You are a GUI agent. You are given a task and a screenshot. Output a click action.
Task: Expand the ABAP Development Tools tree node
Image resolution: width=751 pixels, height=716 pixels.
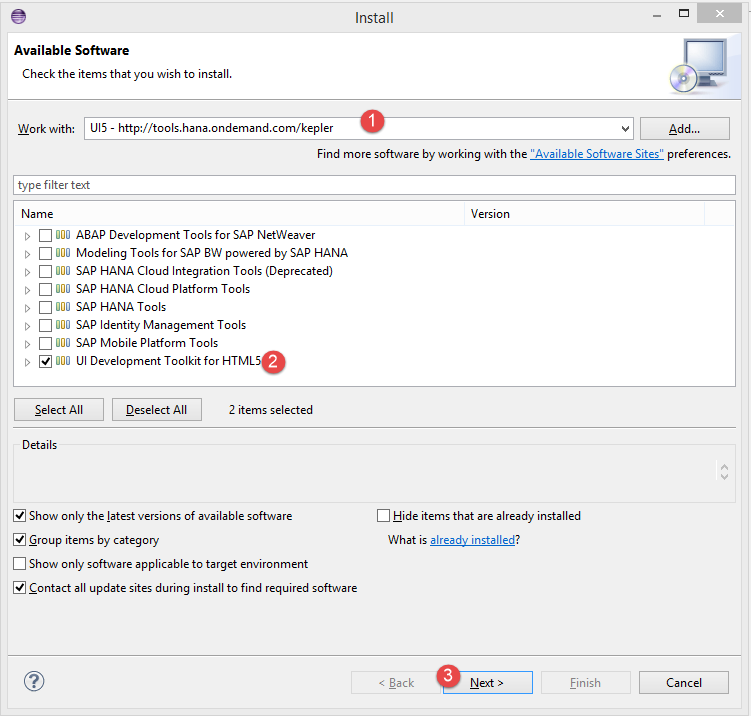click(x=27, y=236)
